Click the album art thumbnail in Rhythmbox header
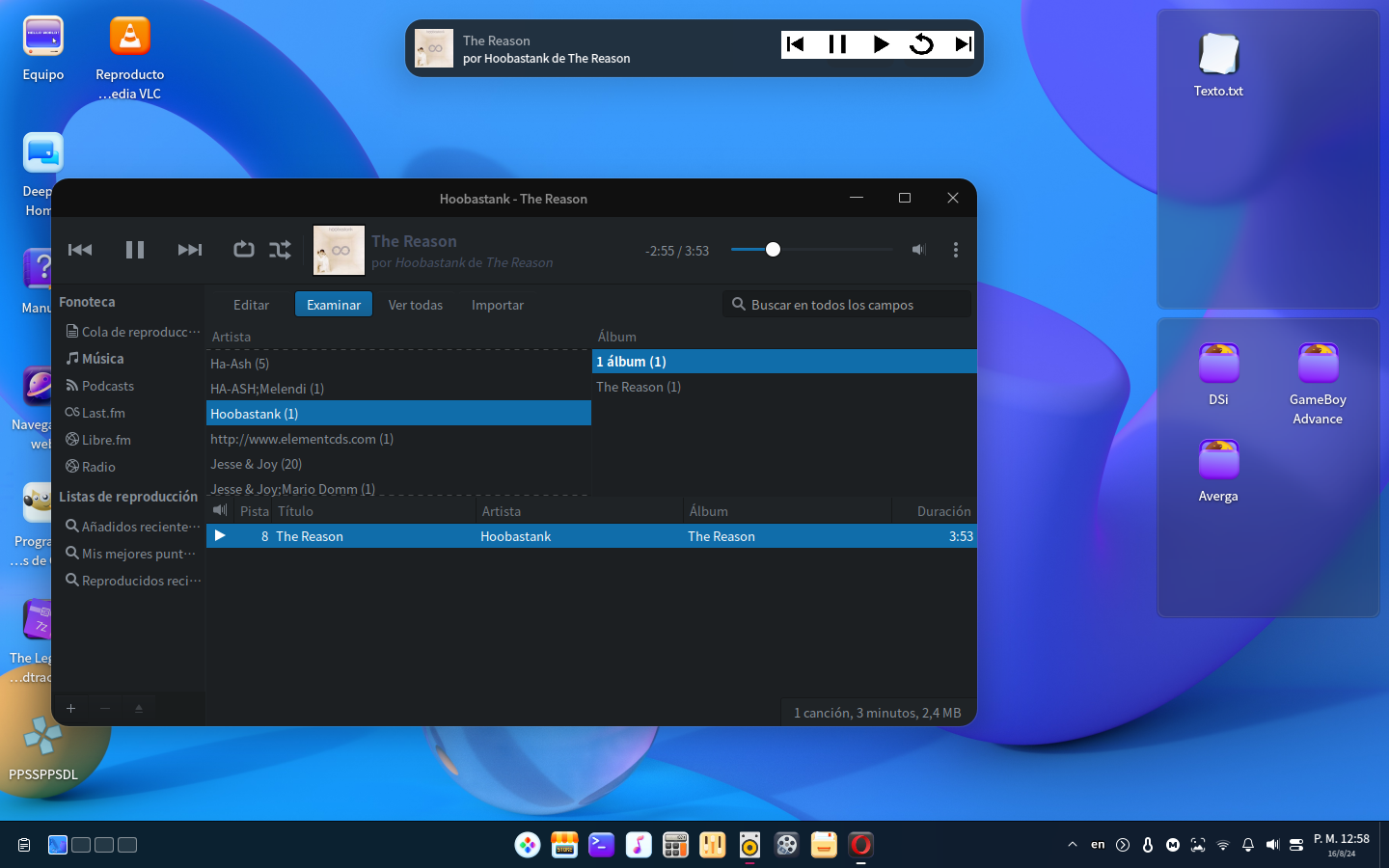 pos(340,250)
